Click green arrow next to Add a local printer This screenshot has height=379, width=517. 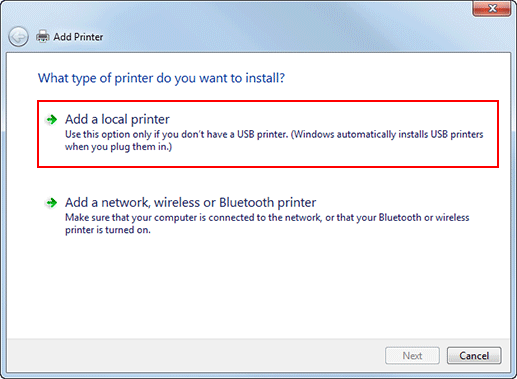(52, 119)
